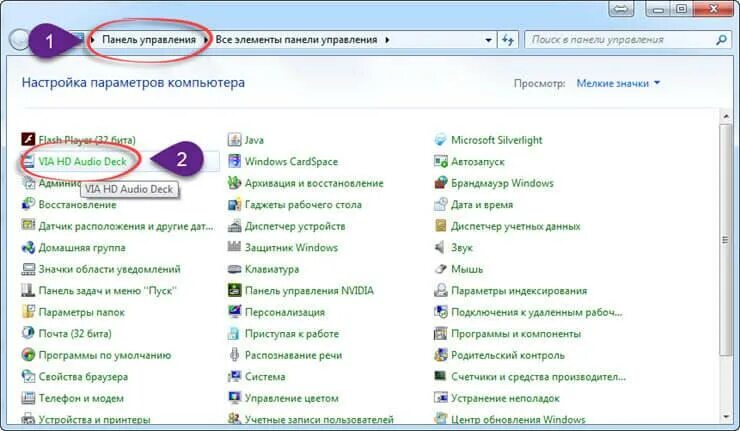Expand arrow after Все элементы панели управления
The width and height of the screenshot is (740, 431).
(387, 40)
